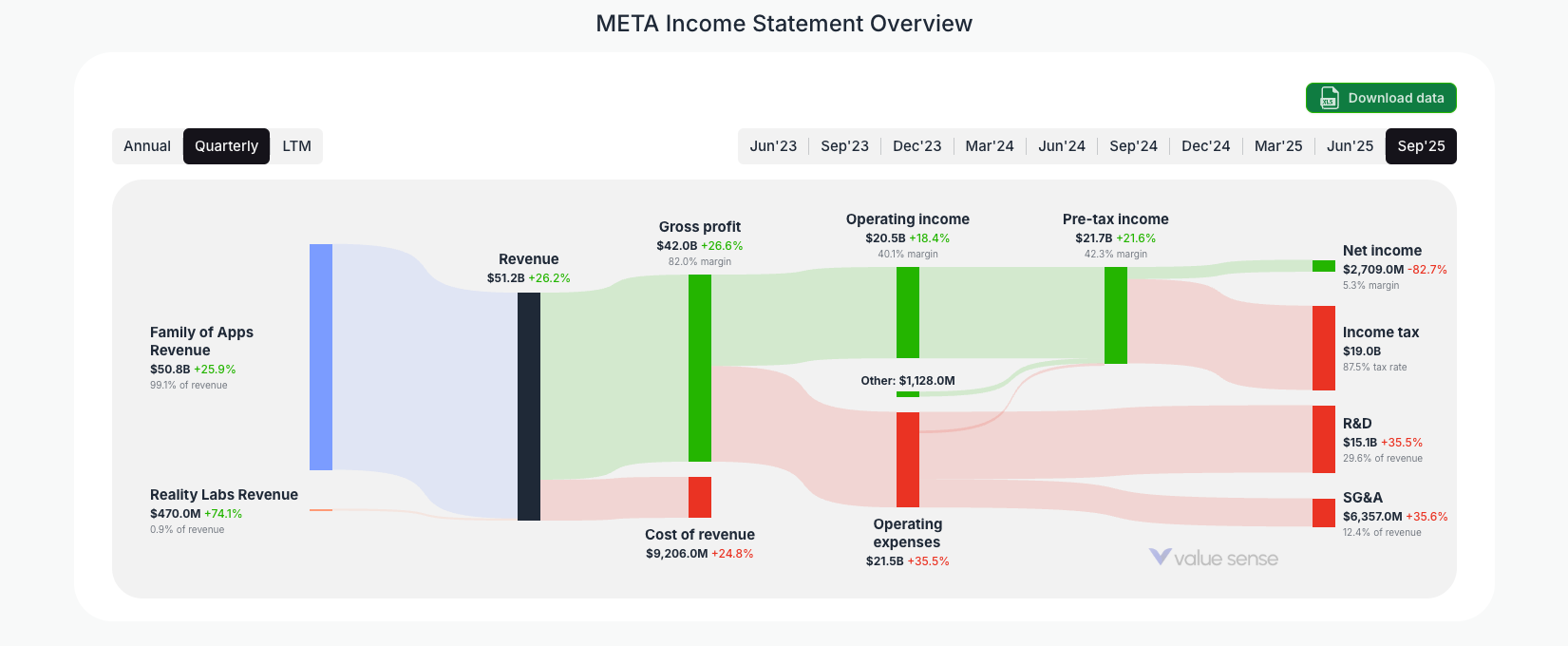
Task: Select the Net income node on the chart
Action: pyautogui.click(x=1323, y=267)
